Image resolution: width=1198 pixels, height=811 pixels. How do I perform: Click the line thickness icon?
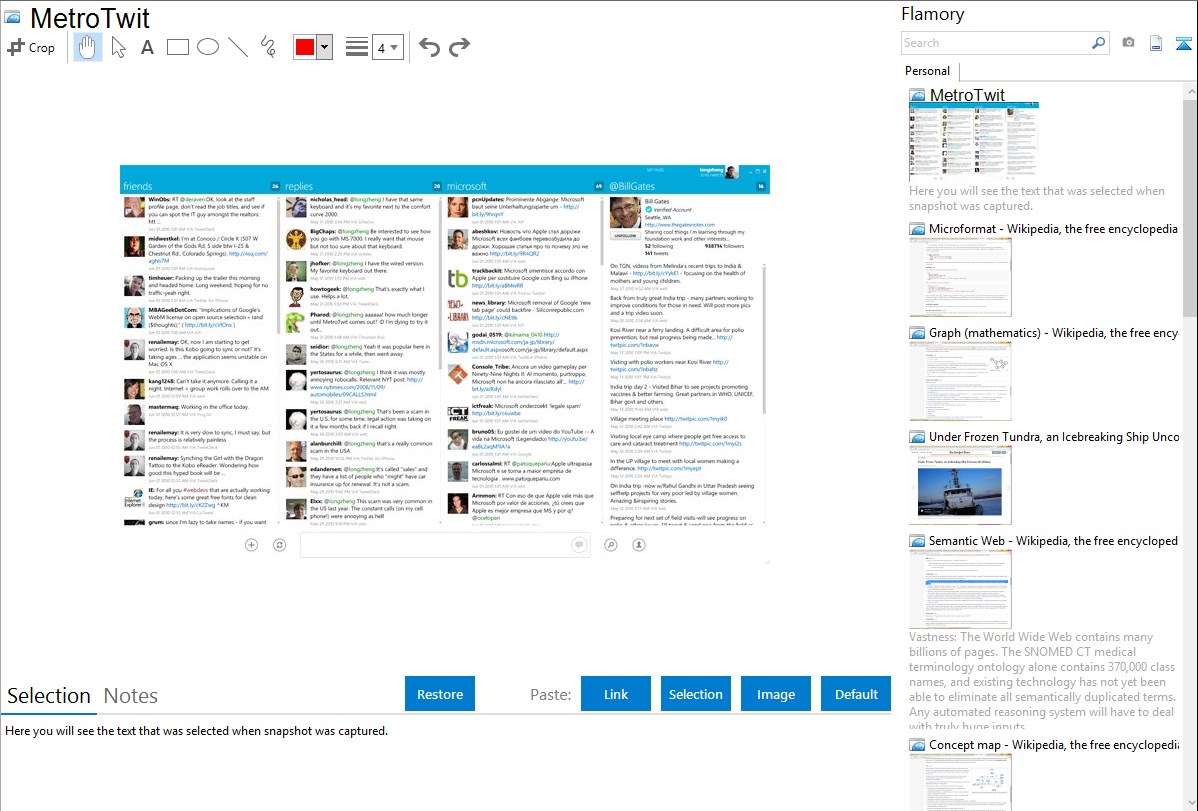click(x=357, y=47)
